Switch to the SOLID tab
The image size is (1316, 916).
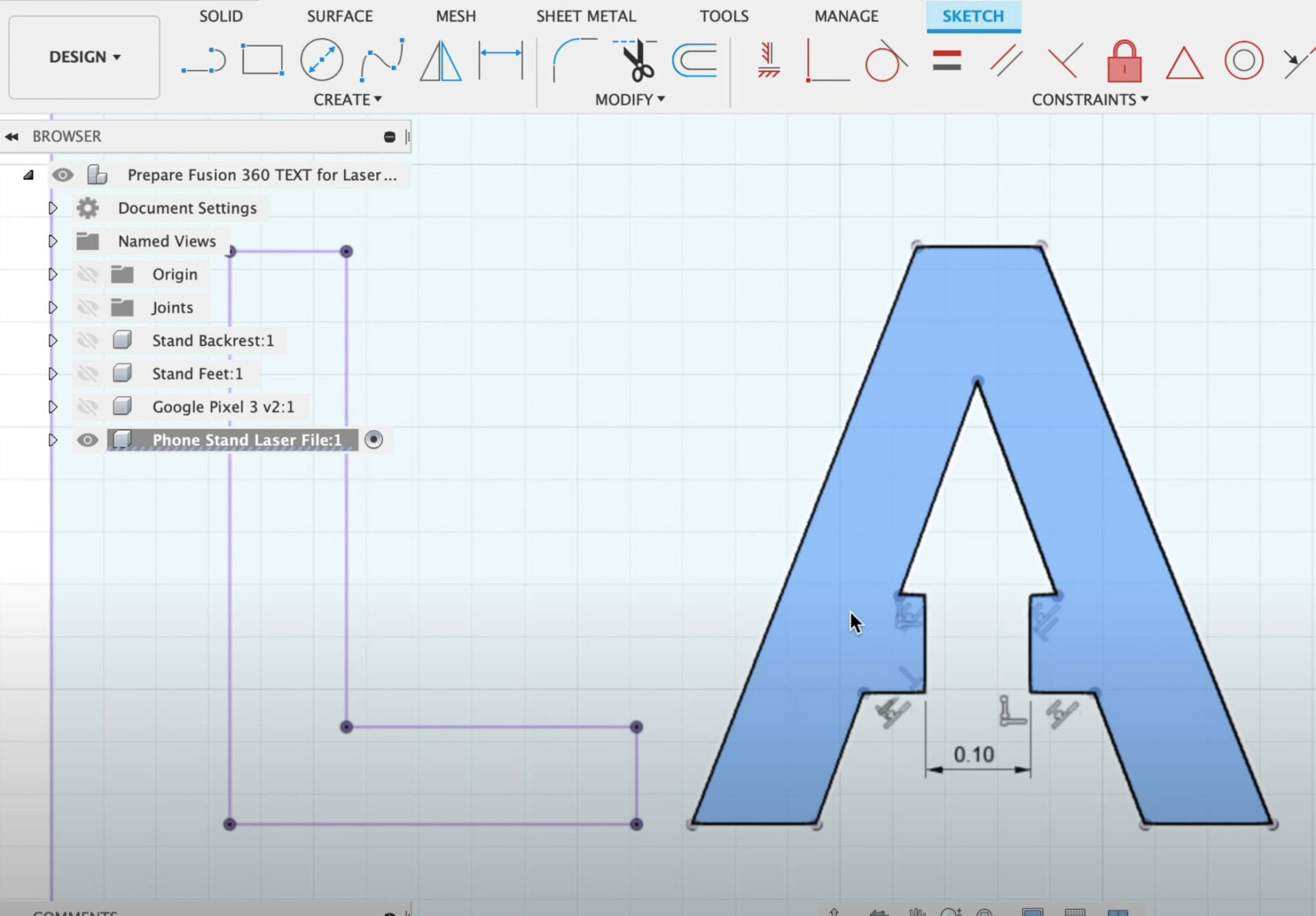[x=220, y=16]
